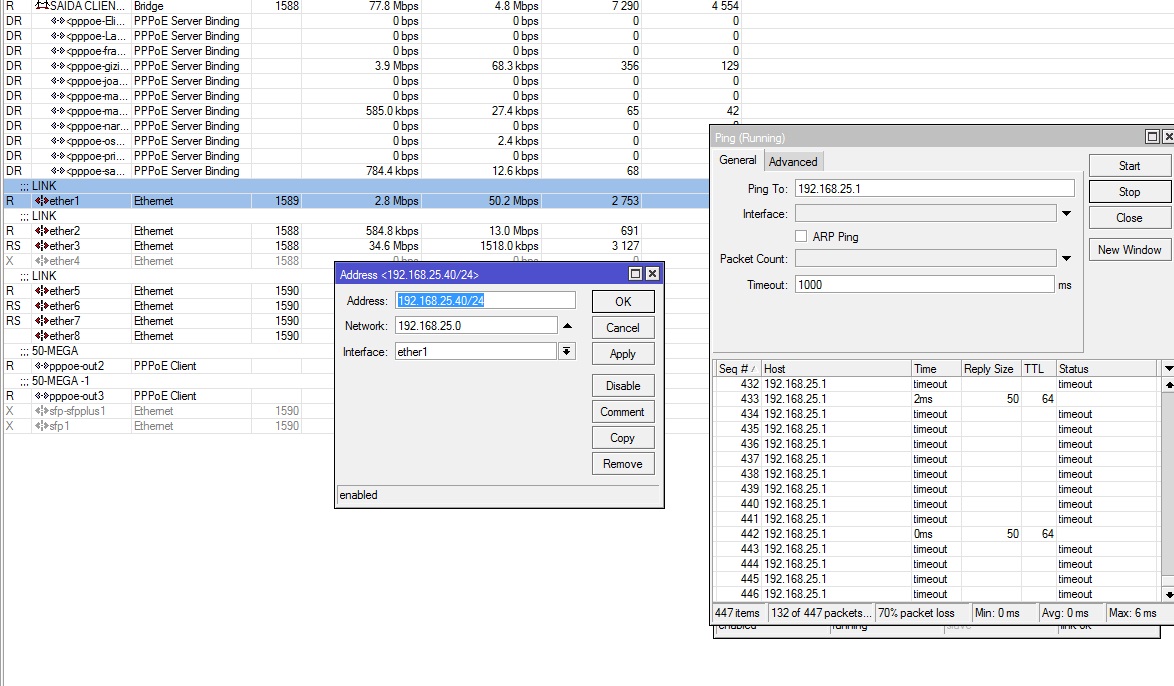Screen dimensions: 1174x686
Task: Copy the address entry
Action: point(623,438)
